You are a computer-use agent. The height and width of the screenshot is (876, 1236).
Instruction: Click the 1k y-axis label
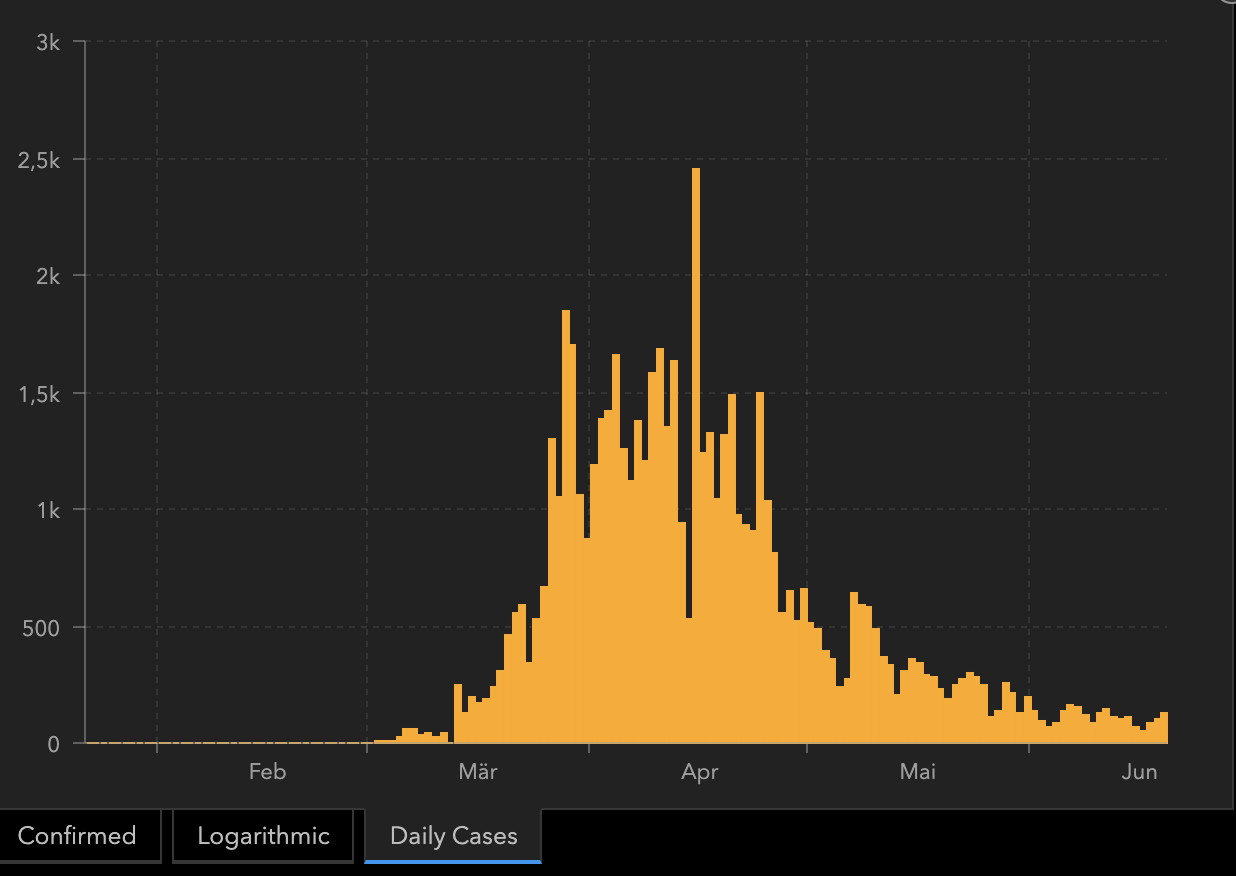(47, 510)
